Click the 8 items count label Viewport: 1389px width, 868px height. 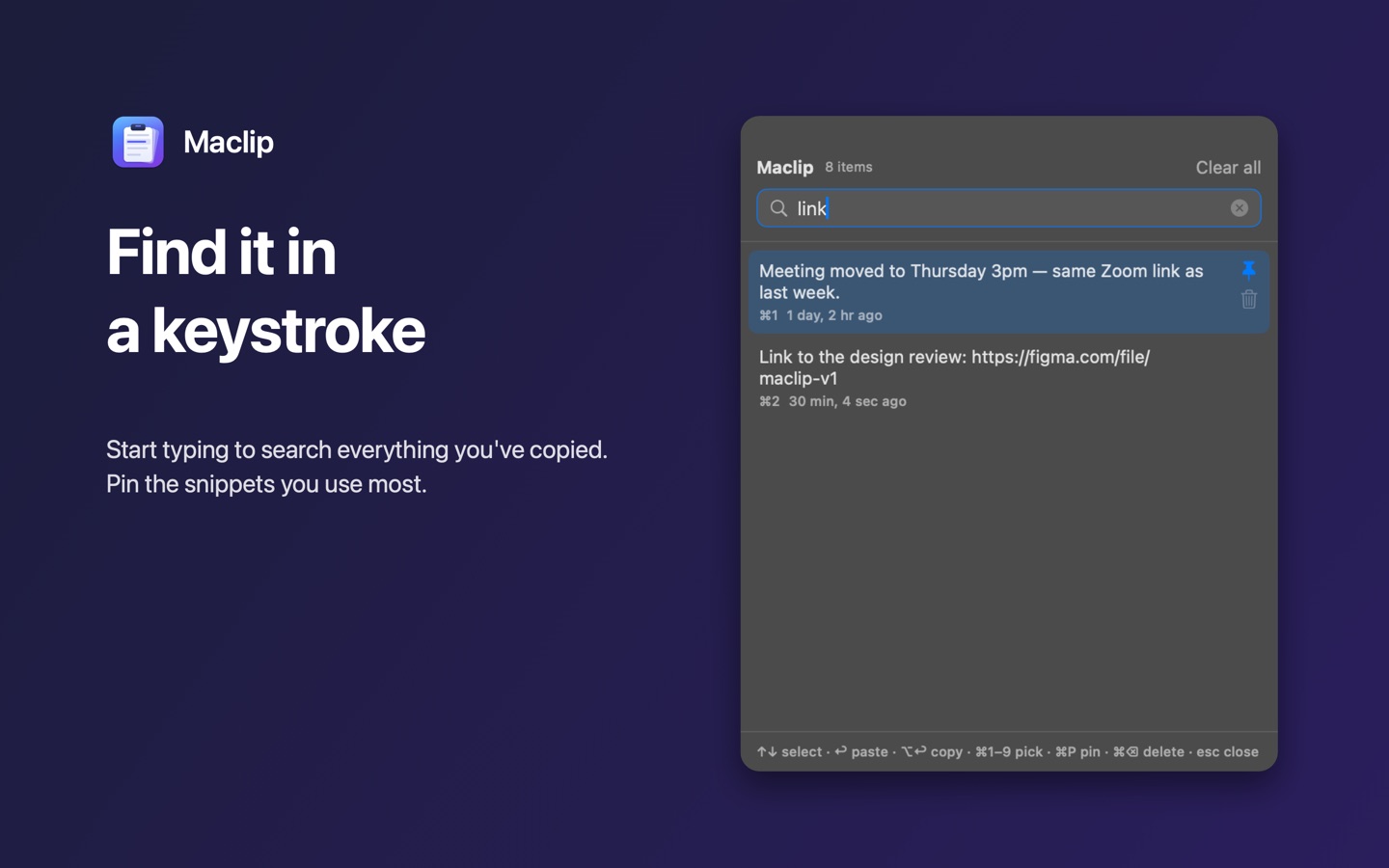click(x=848, y=167)
